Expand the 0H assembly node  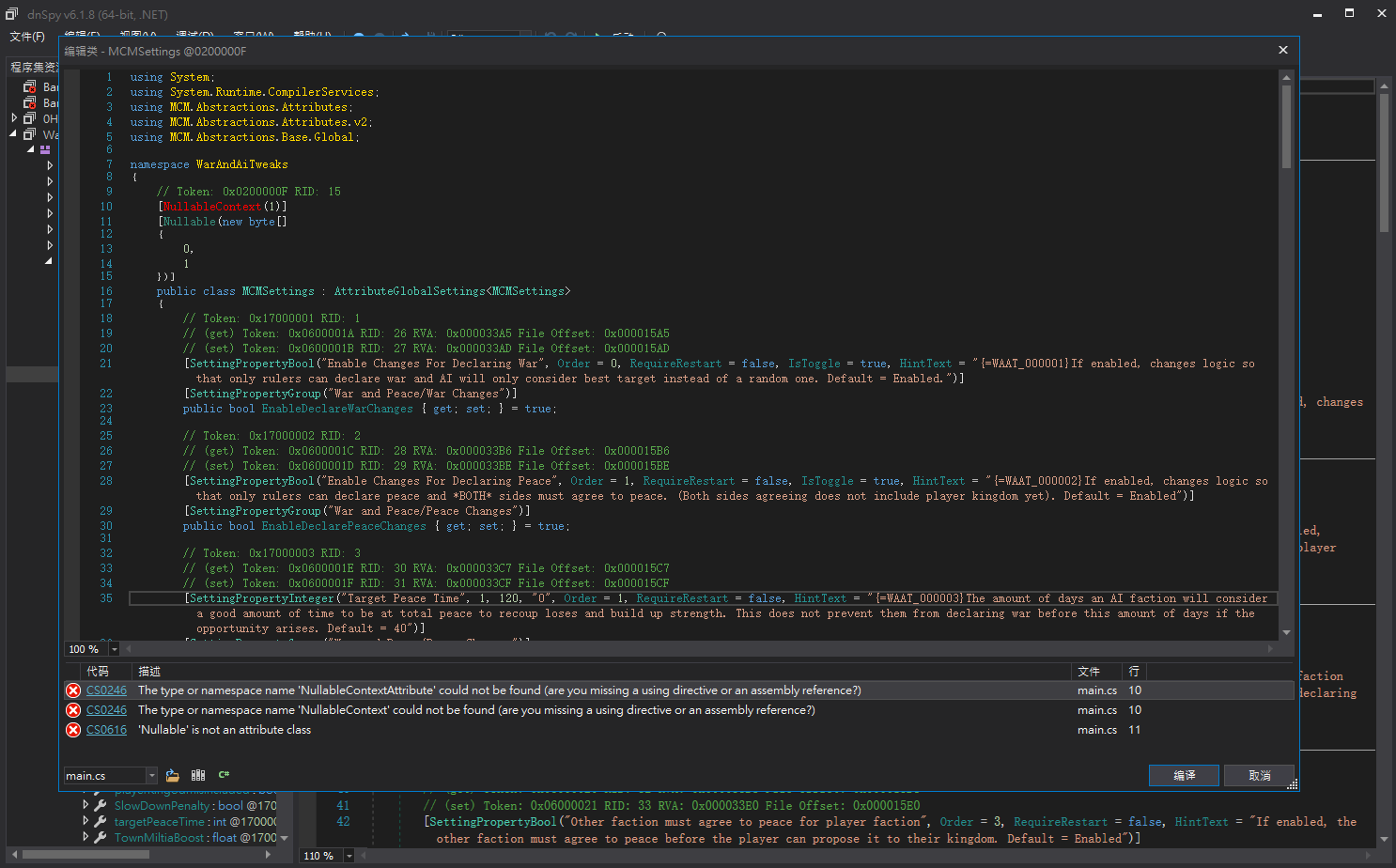click(x=14, y=118)
